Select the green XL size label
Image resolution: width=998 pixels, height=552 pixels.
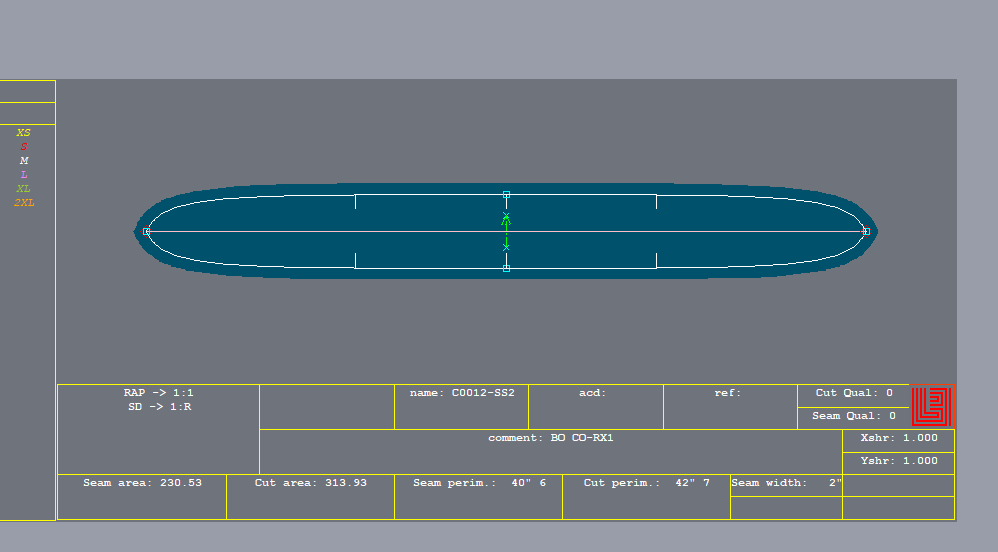(24, 188)
